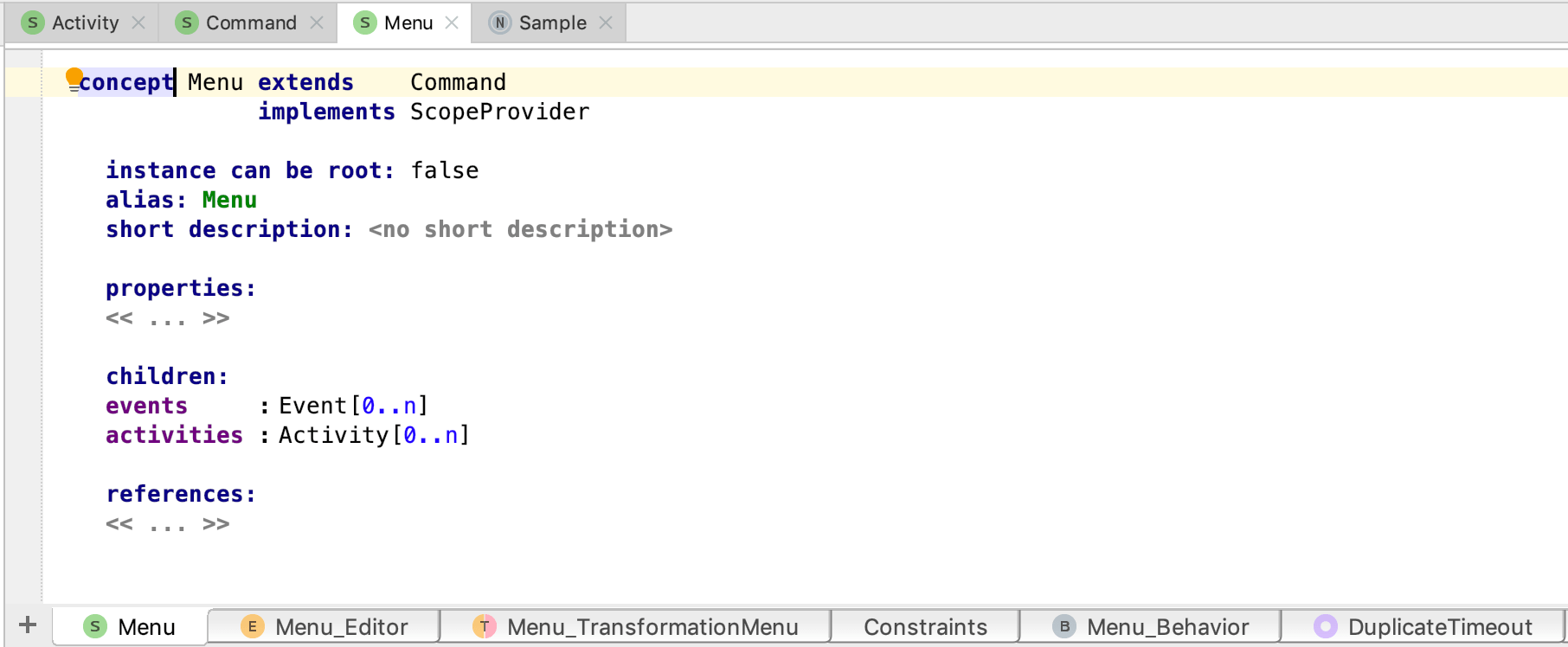Click the concept name 'Menu' in the header
The image size is (1568, 647).
(x=215, y=82)
